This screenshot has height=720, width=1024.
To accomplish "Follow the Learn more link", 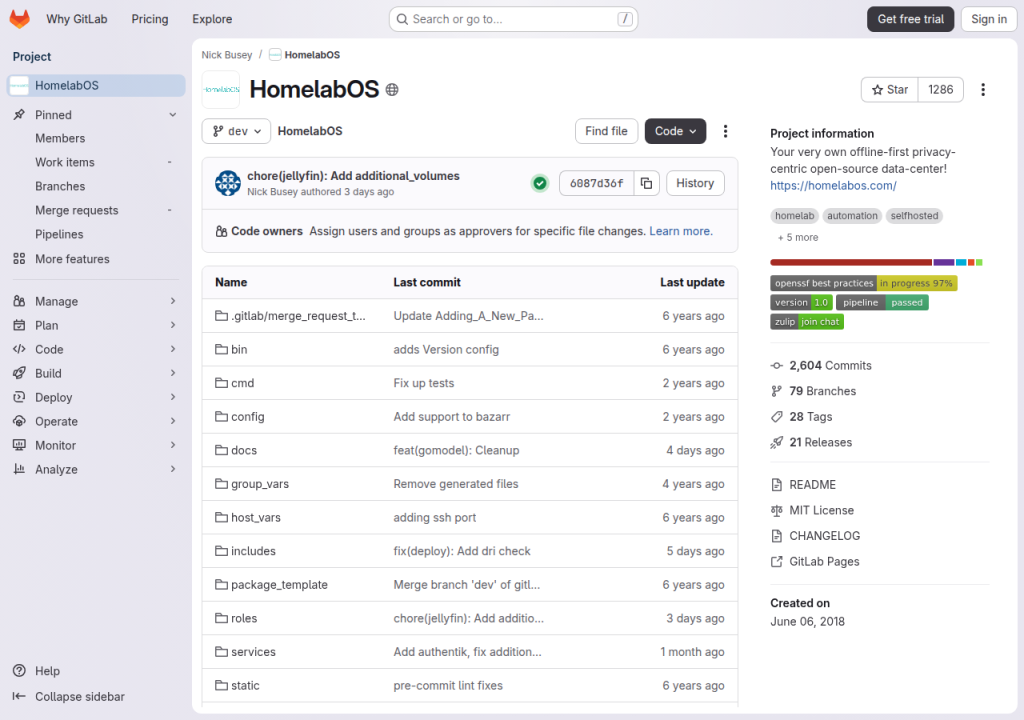I will pos(680,231).
